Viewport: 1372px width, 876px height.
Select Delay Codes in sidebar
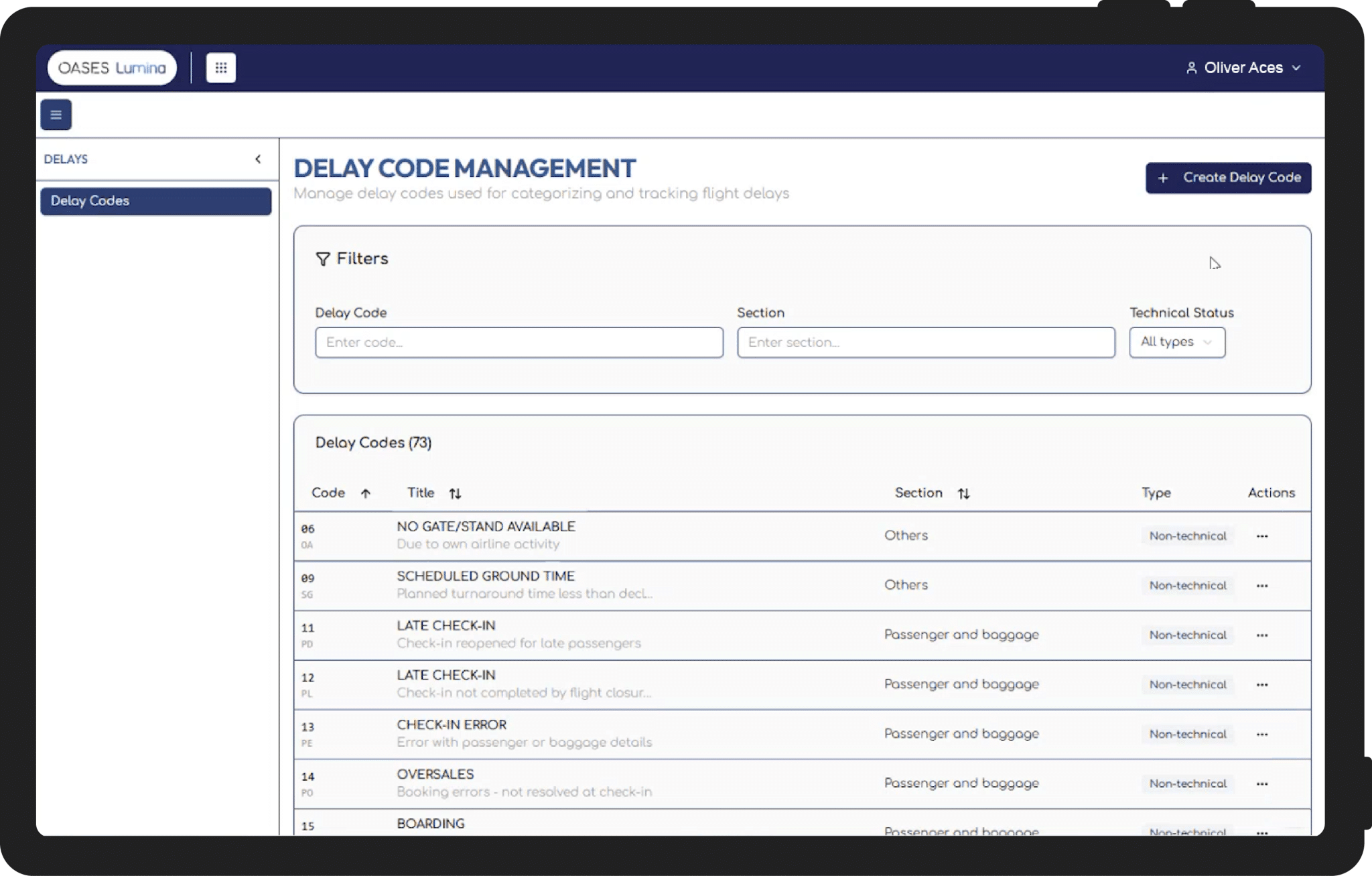[x=155, y=201]
